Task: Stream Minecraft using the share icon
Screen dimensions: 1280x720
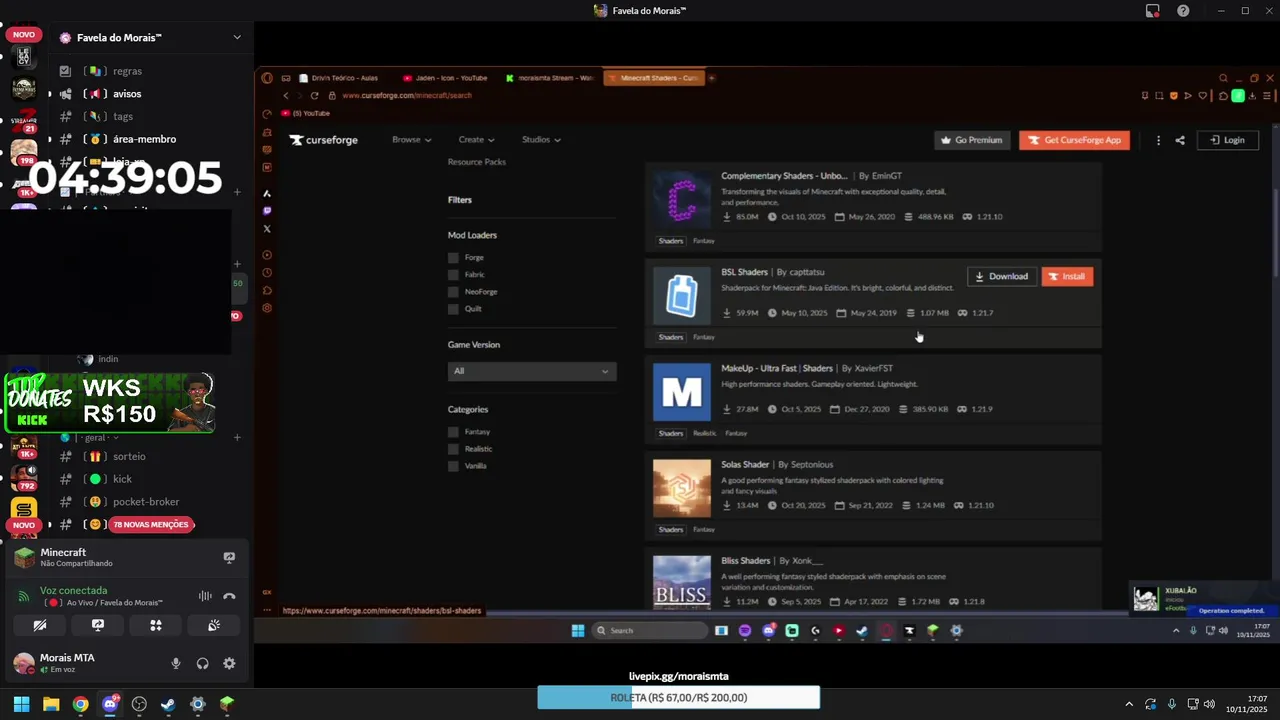Action: [x=229, y=557]
